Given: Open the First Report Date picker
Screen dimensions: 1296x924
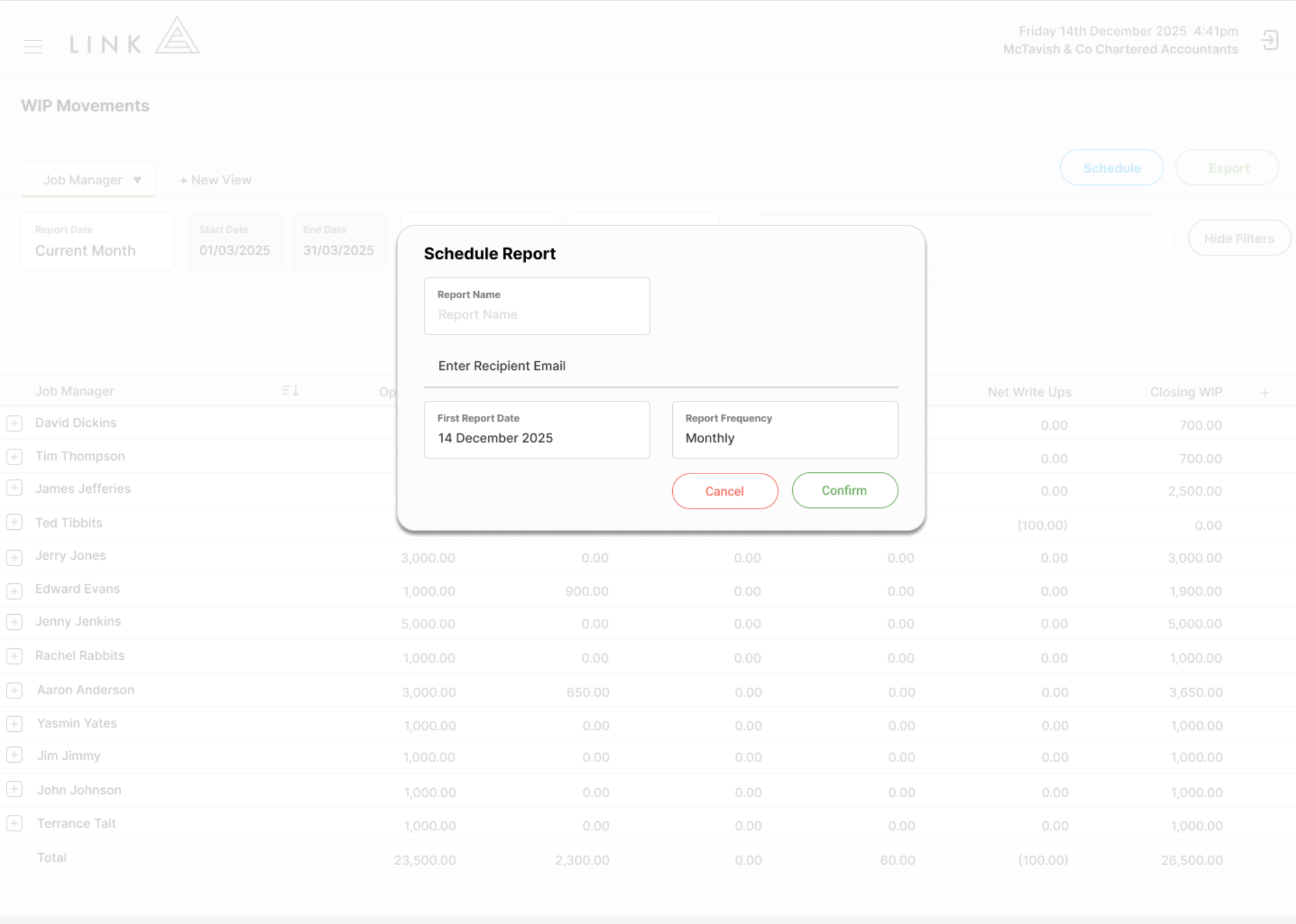Looking at the screenshot, I should coord(537,430).
